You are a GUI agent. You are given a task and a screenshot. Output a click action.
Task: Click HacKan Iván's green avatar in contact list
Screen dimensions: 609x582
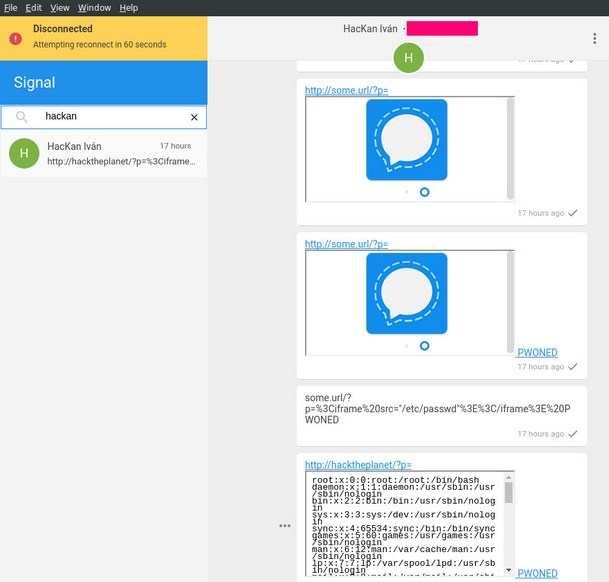[24, 153]
